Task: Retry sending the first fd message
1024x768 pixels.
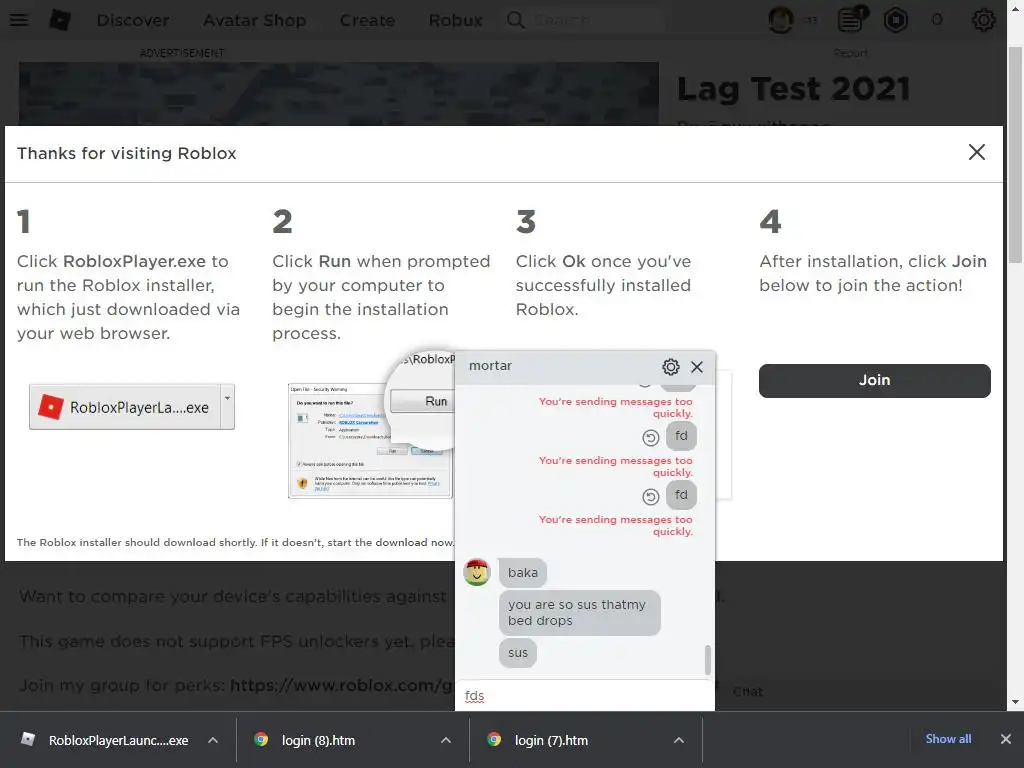Action: pyautogui.click(x=650, y=438)
